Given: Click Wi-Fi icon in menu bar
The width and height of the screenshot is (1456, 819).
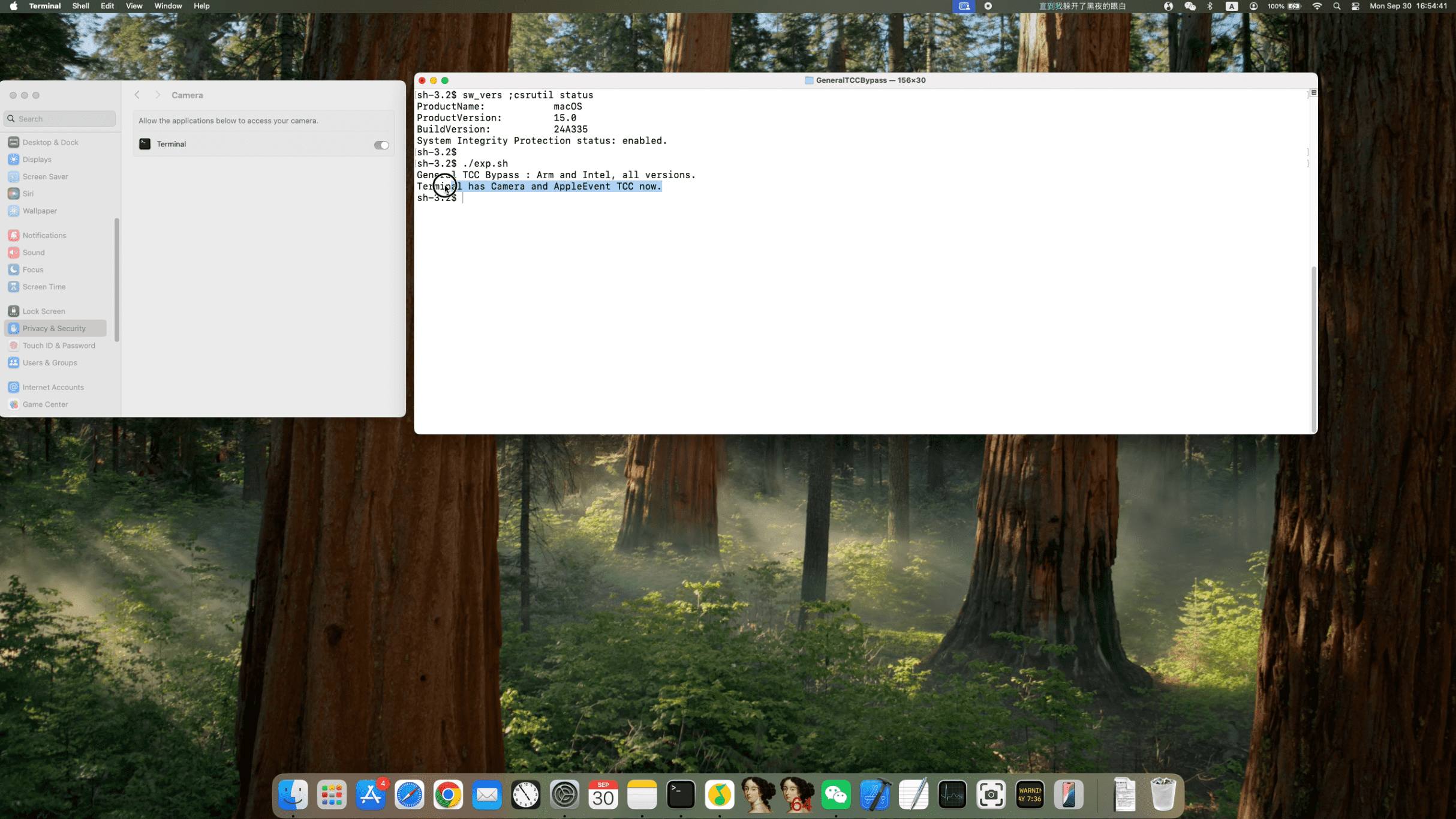Looking at the screenshot, I should (x=1317, y=6).
